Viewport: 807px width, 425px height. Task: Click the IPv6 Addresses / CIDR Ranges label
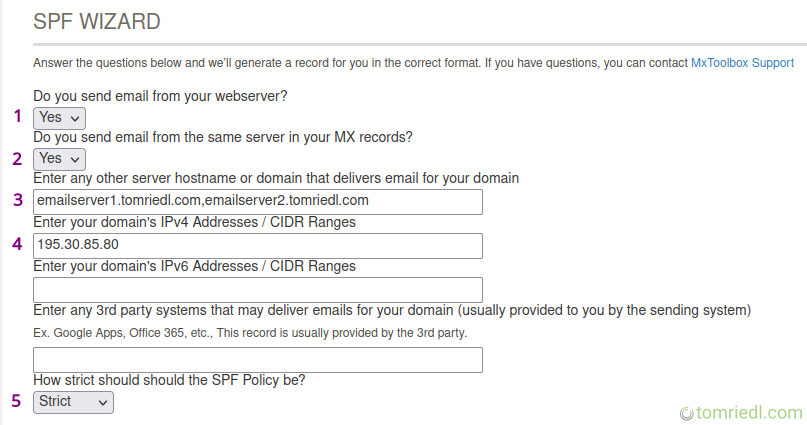[194, 266]
